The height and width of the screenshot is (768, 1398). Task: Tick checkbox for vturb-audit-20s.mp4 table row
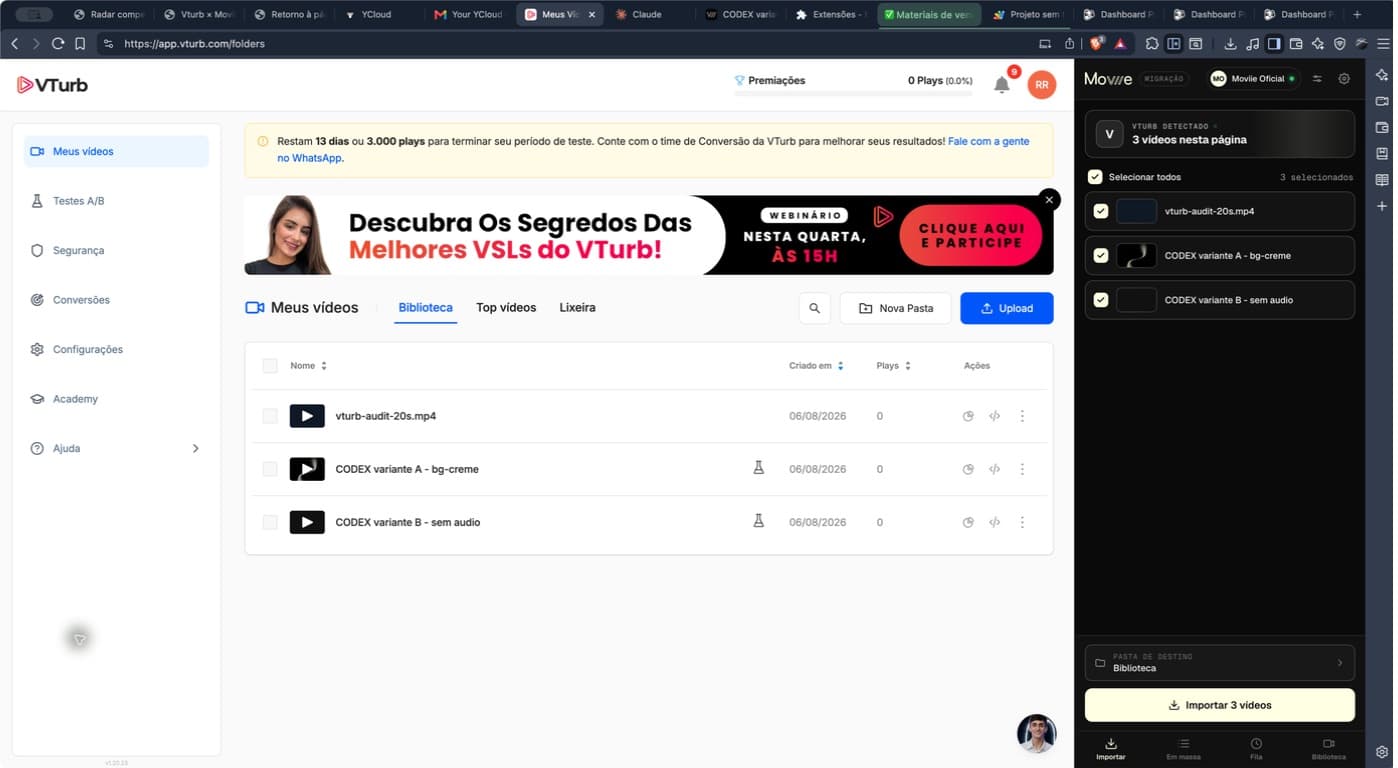click(x=270, y=416)
